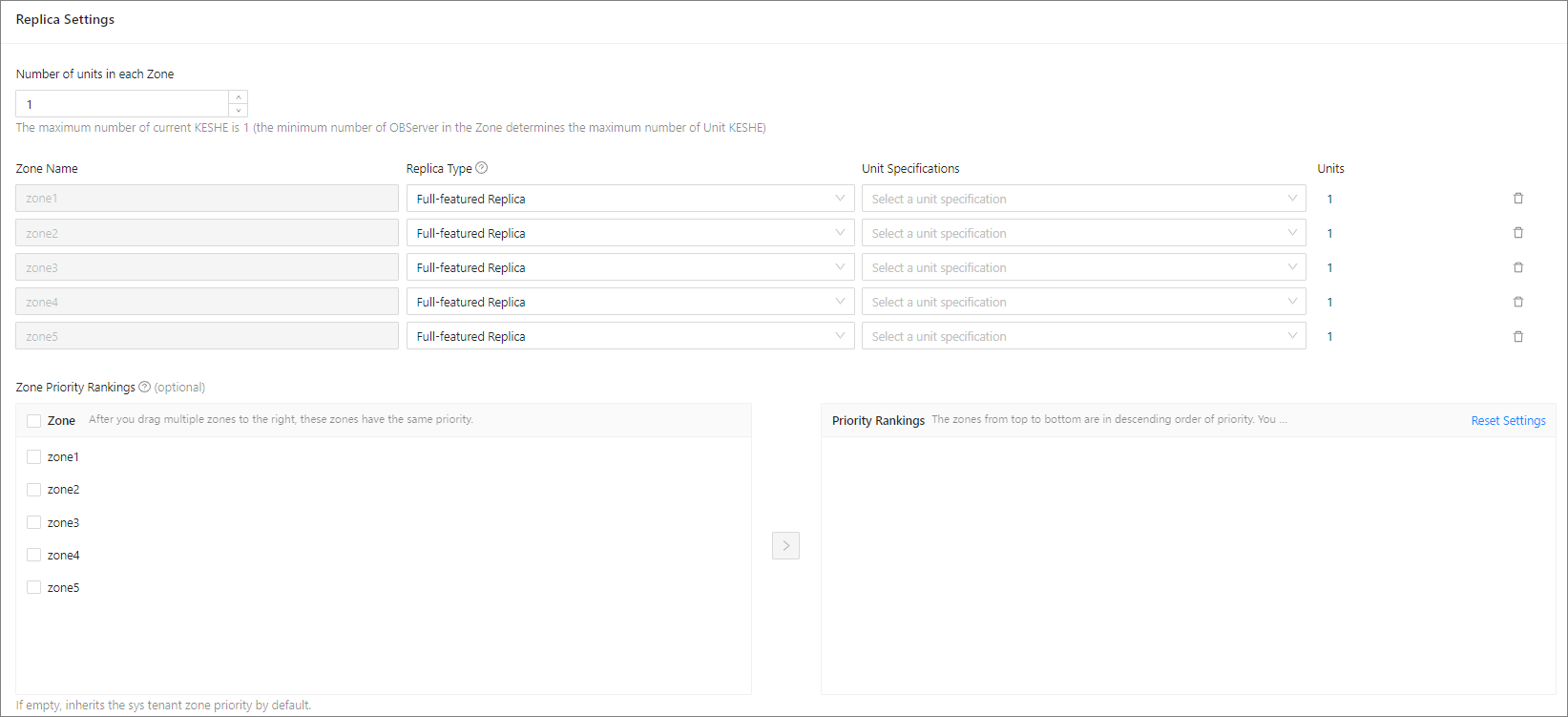Expand the Unit Specifications dropdown for zone2

click(1083, 233)
